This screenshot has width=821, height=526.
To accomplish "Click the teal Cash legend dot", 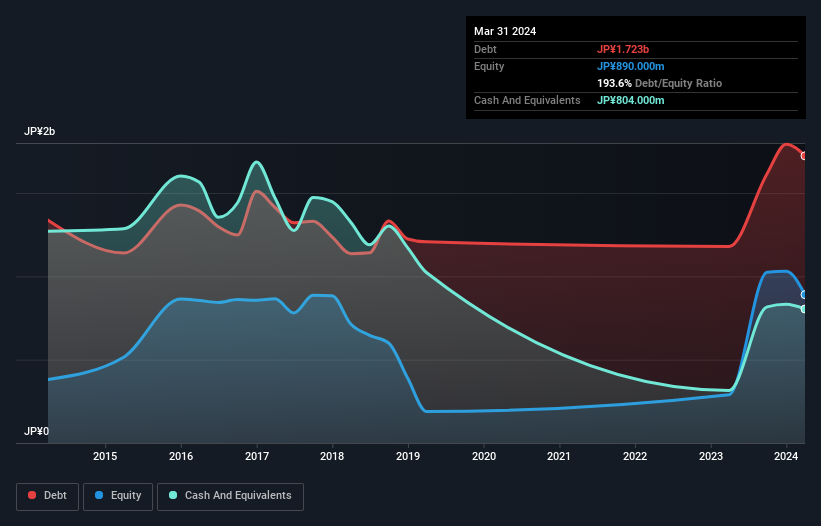I will coord(173,495).
